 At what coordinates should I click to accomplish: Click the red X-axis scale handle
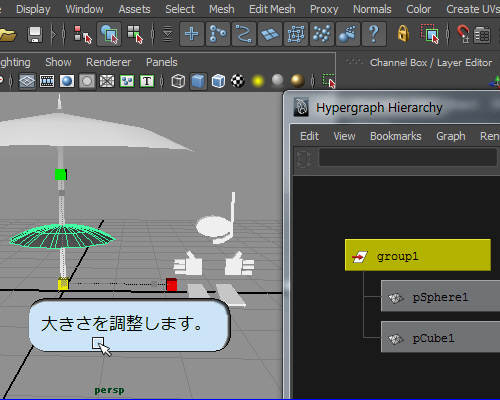pos(172,284)
